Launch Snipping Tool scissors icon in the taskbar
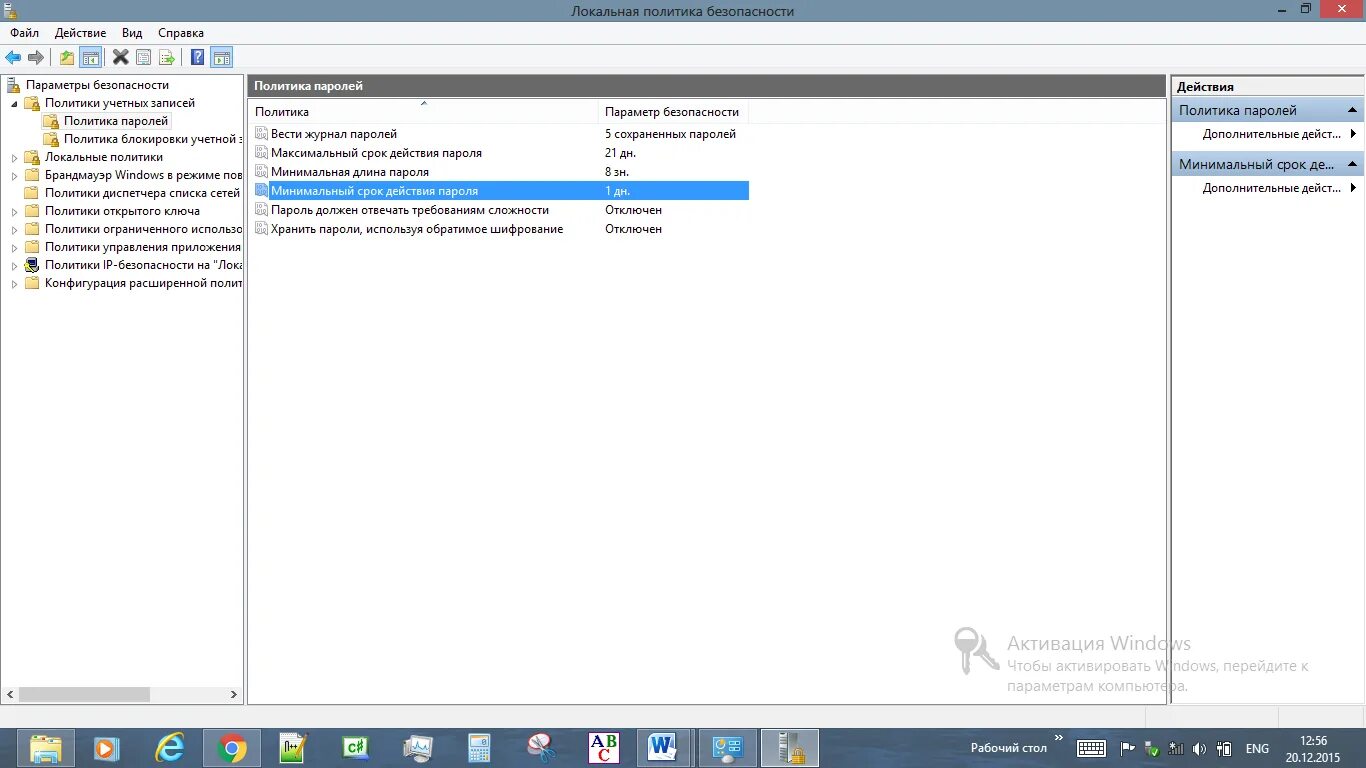 541,747
